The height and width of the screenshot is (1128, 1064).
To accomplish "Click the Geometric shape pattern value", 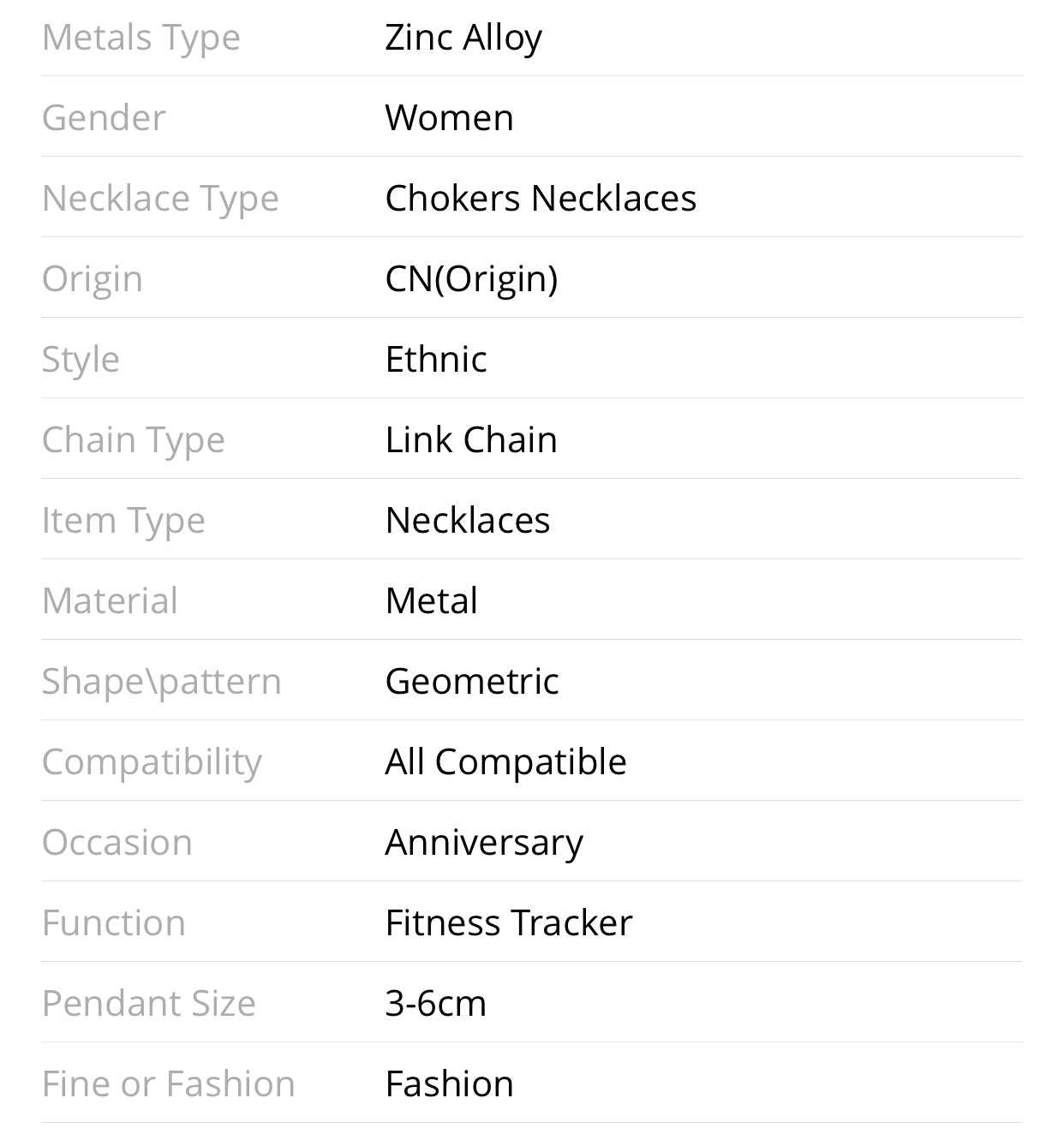I will click(472, 682).
